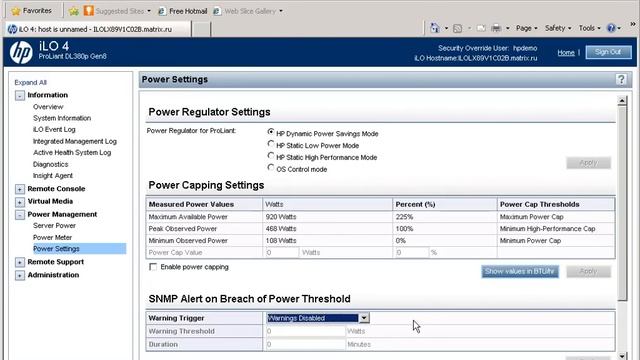The height and width of the screenshot is (360, 640).
Task: Open the Warning Trigger dropdown
Action: (x=318, y=318)
